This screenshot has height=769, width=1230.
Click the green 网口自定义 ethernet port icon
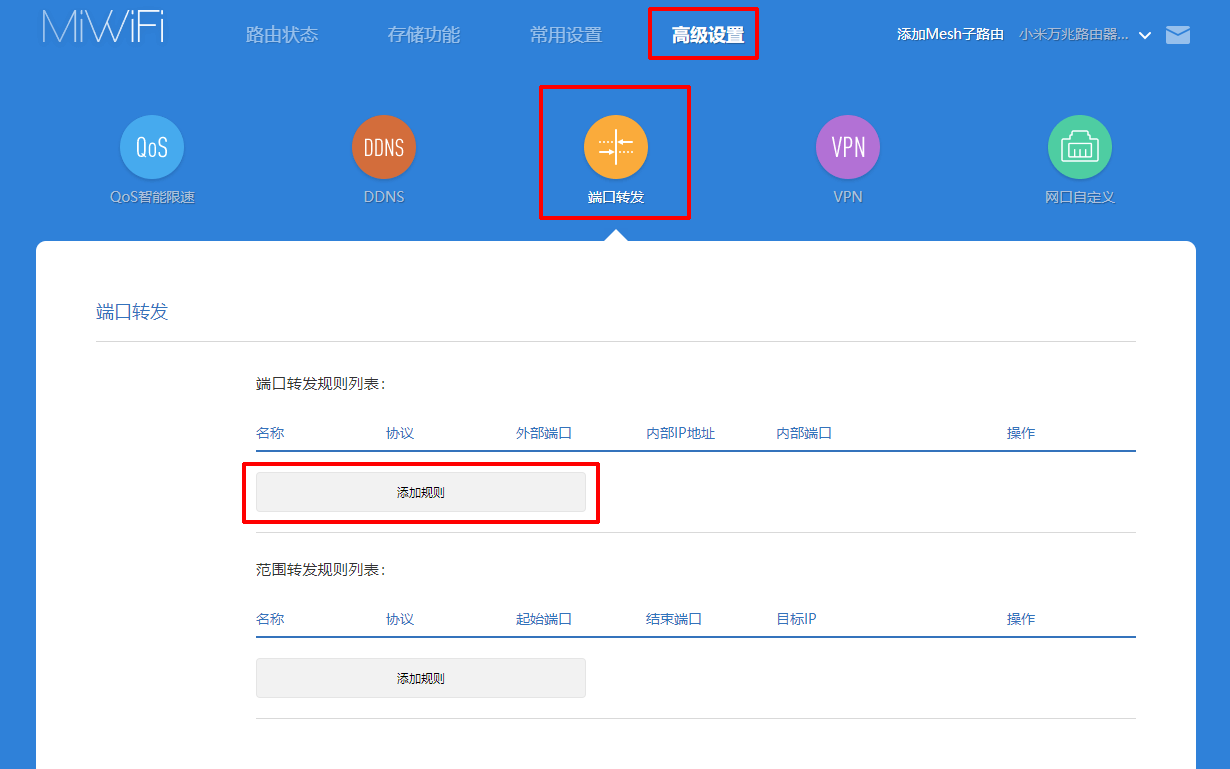pyautogui.click(x=1080, y=148)
